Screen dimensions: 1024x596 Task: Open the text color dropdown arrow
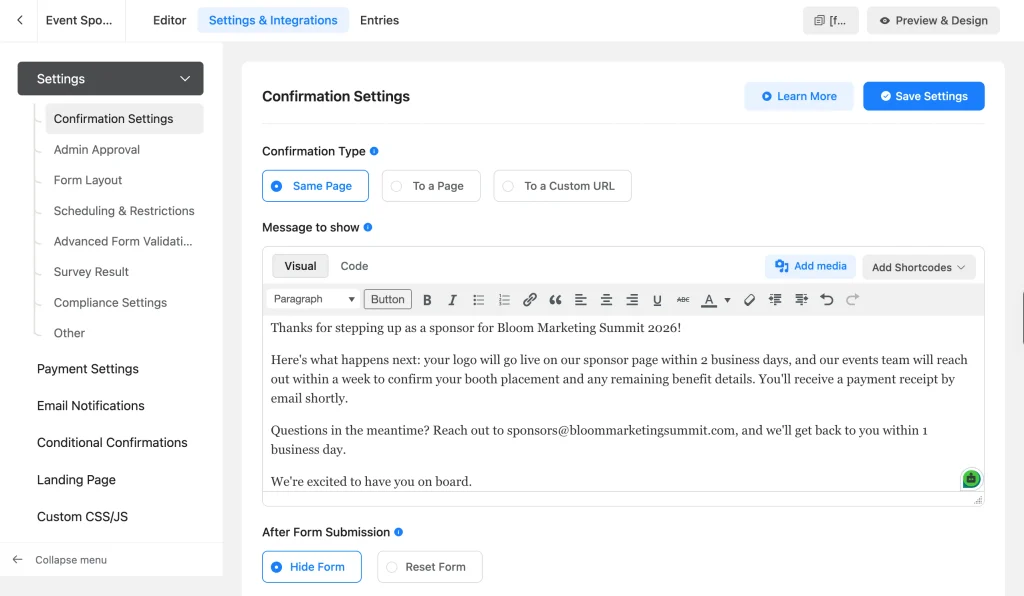click(727, 300)
